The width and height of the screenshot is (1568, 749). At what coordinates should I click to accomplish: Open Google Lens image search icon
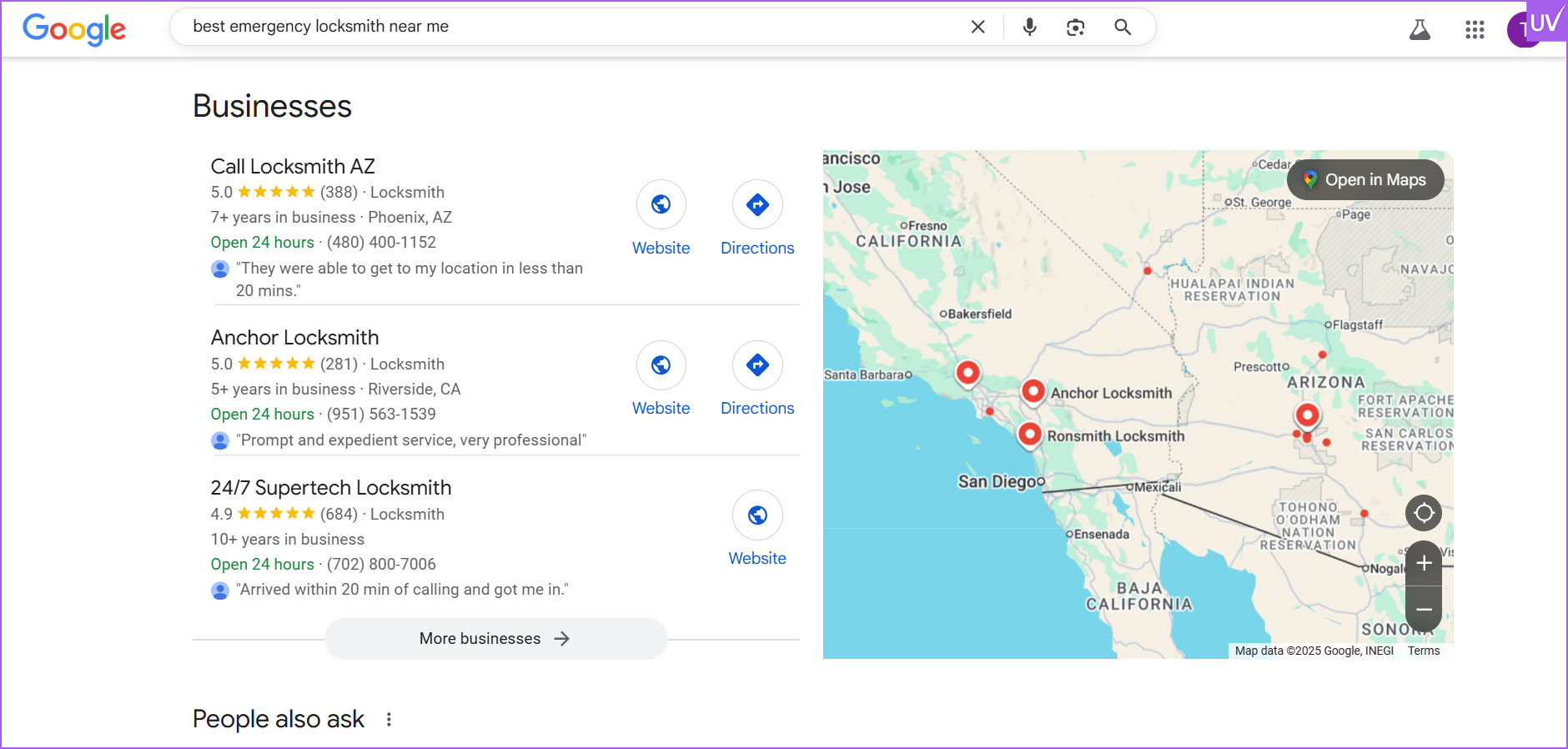(x=1075, y=27)
